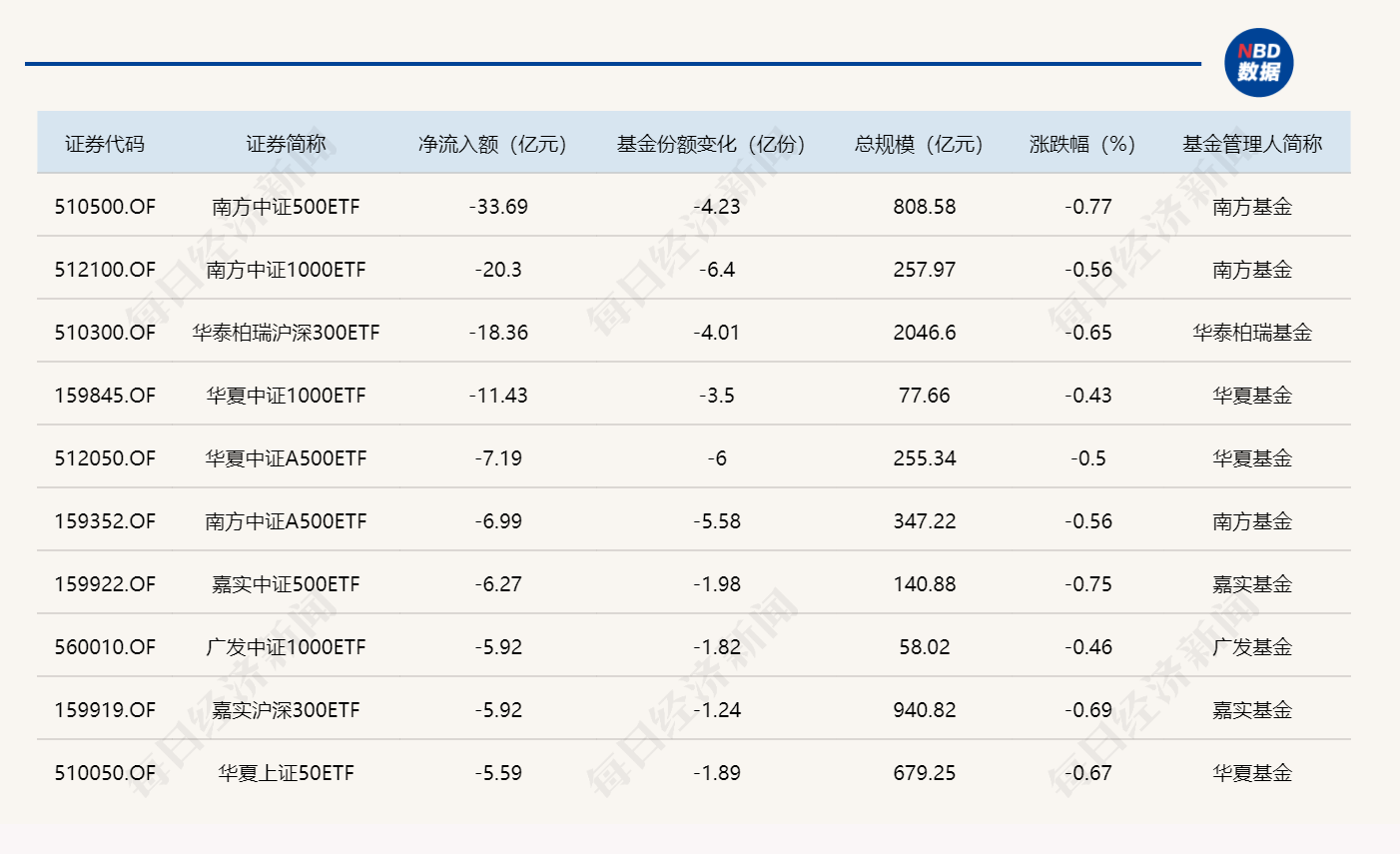Select the 嘉实沪深300ETF row entry
The image size is (1400, 854).
coord(285,709)
